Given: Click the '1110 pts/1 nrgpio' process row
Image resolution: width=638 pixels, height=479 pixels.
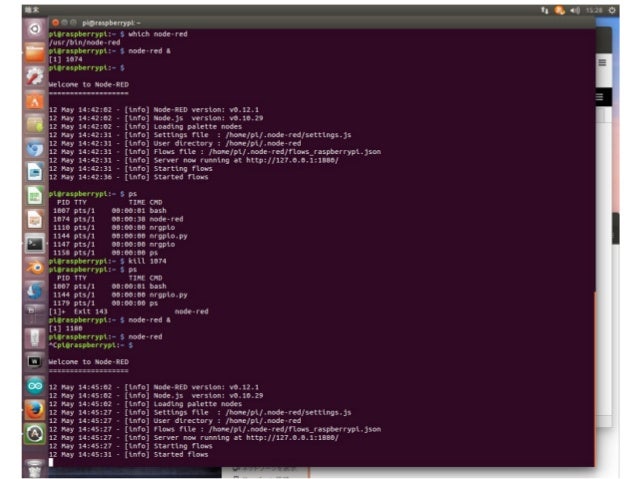Looking at the screenshot, I should (114, 228).
